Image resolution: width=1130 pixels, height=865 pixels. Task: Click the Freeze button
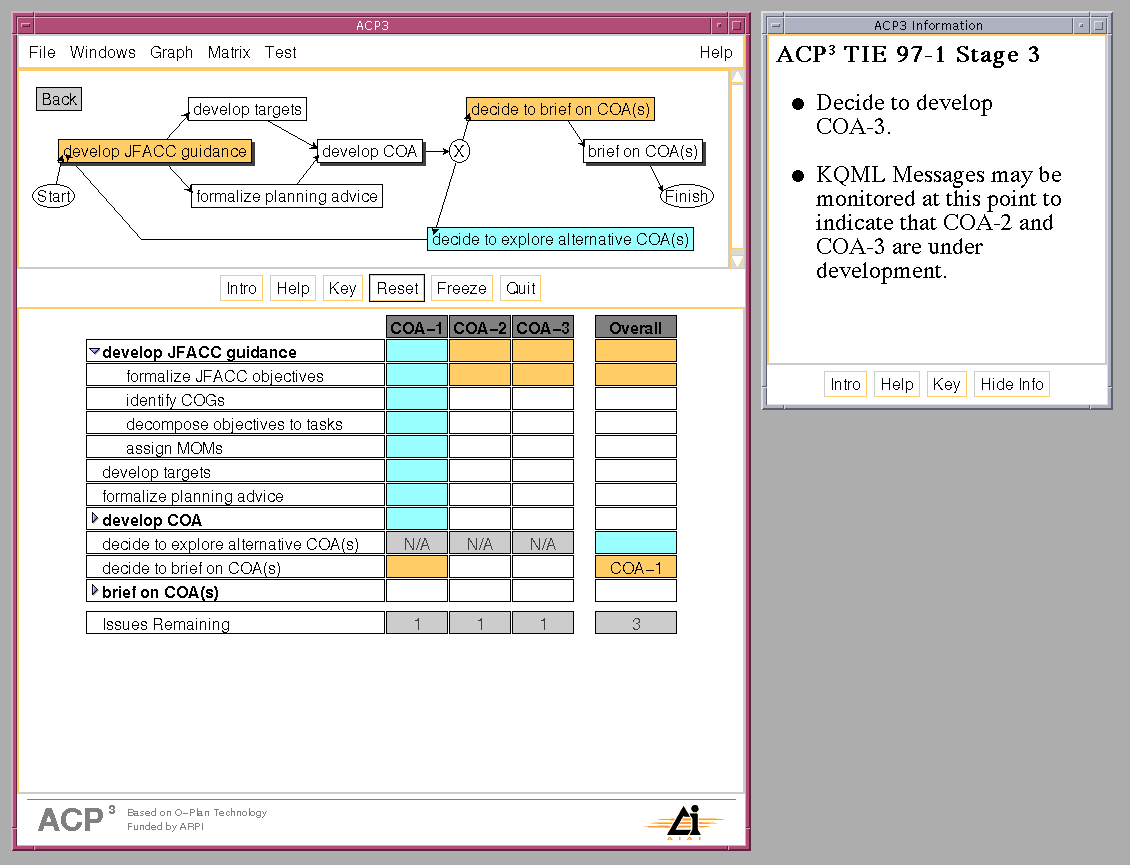click(461, 288)
